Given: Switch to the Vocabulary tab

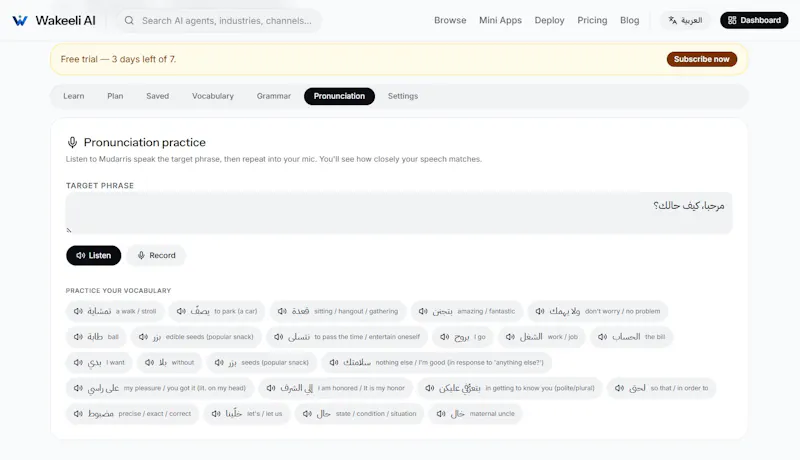Looking at the screenshot, I should [213, 96].
